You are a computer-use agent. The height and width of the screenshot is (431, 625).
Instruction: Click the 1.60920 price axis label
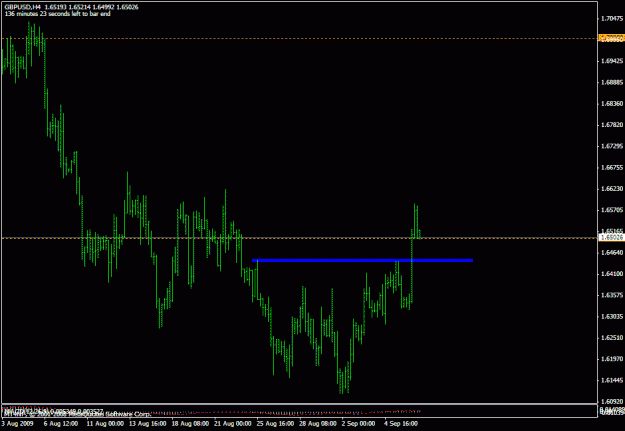pyautogui.click(x=612, y=401)
